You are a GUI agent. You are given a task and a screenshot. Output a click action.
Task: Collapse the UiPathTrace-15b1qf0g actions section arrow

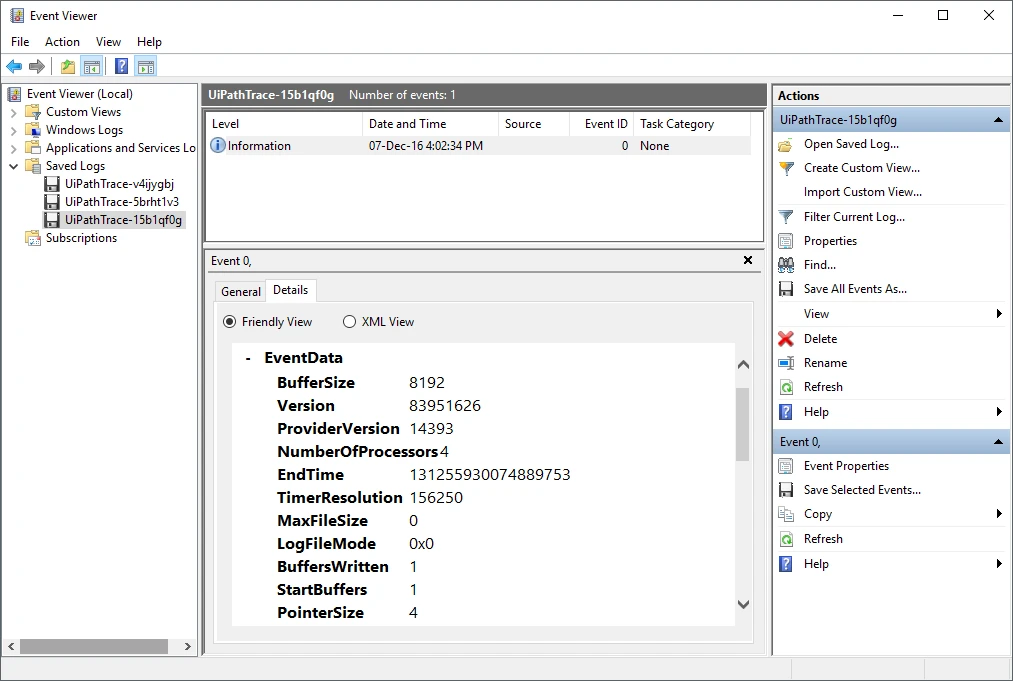pos(998,120)
